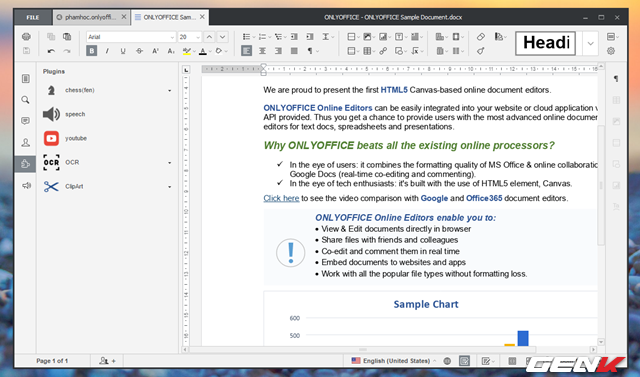Clear style with the eraser icon
This screenshot has width=640, height=377.
pyautogui.click(x=480, y=37)
